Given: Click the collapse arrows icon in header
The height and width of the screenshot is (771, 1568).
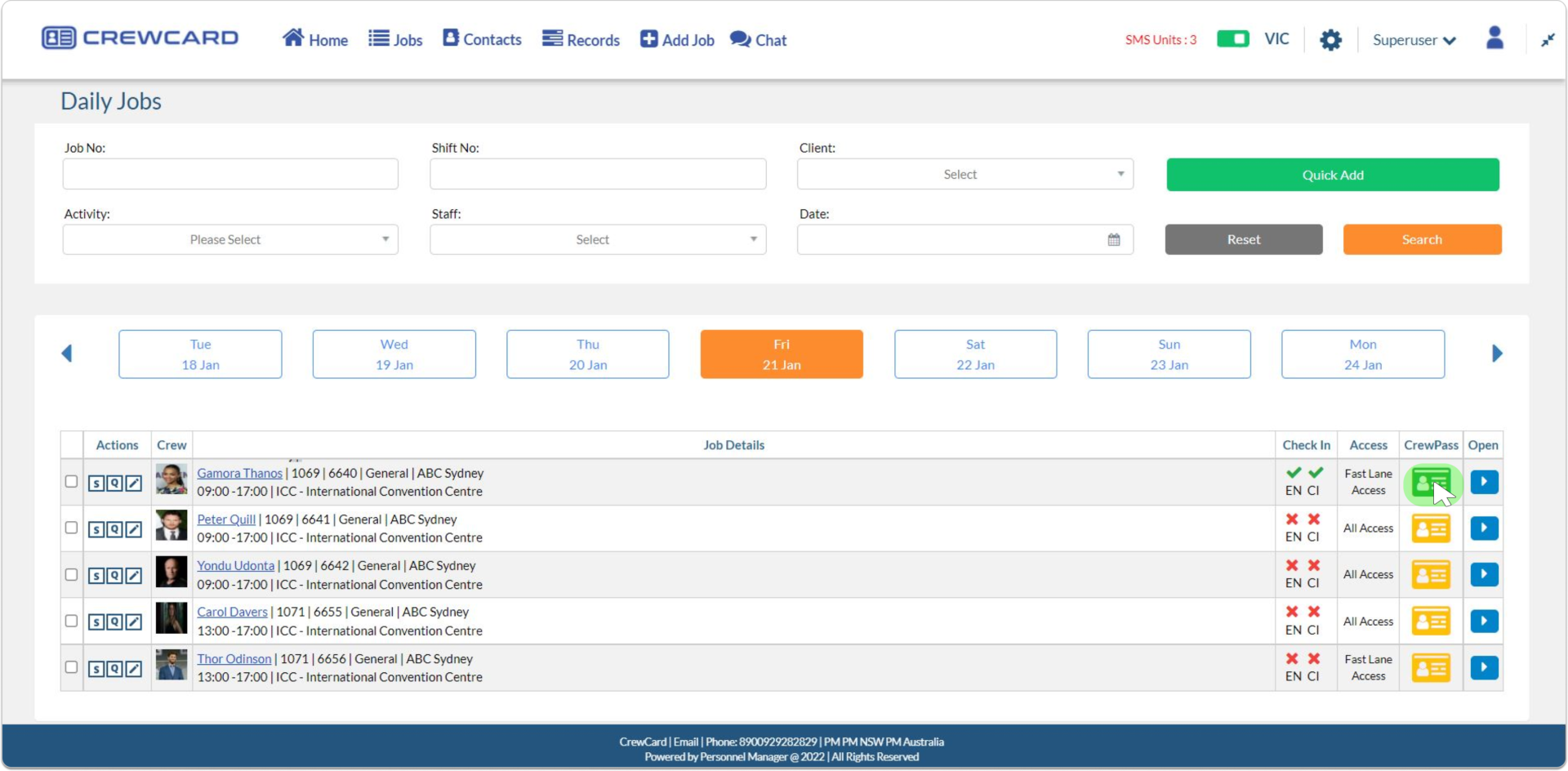Looking at the screenshot, I should (1548, 40).
